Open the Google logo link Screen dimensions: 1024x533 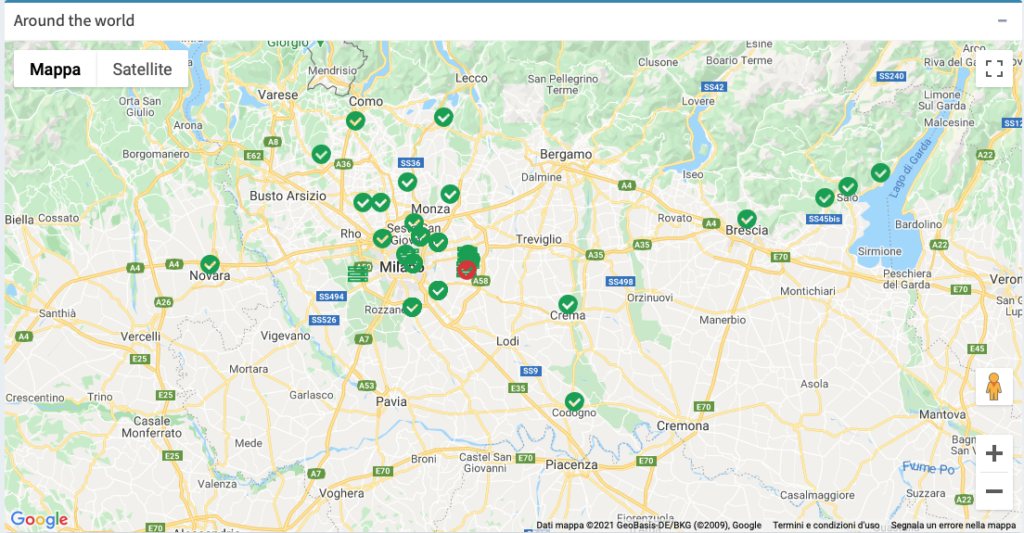39,519
